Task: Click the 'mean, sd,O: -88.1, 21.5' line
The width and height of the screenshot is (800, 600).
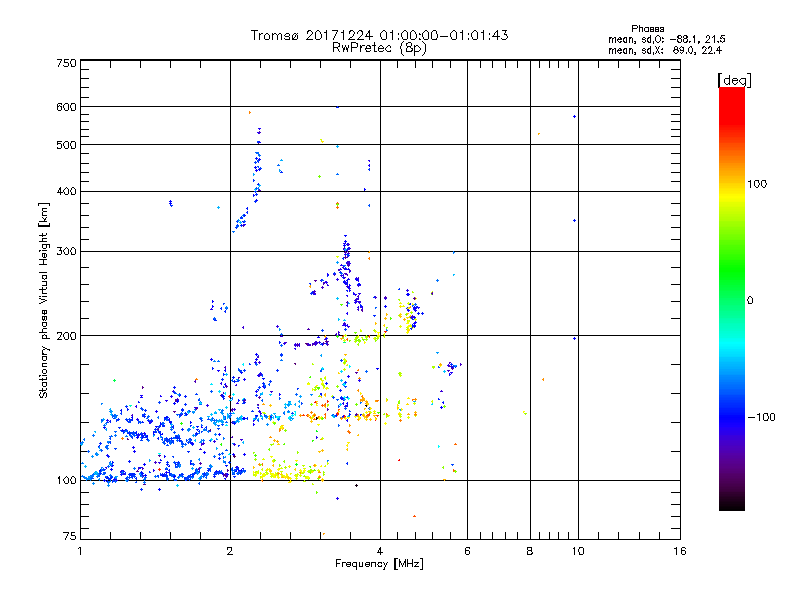Action: (666, 39)
